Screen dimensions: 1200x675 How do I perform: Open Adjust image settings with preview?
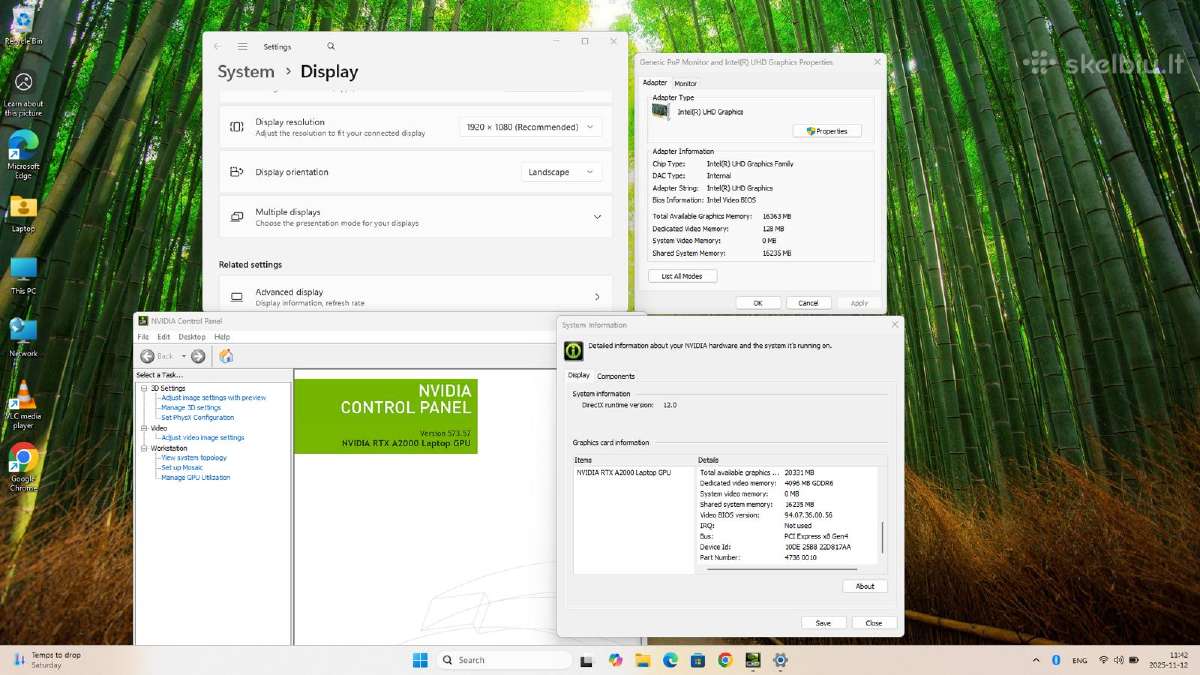pos(214,398)
